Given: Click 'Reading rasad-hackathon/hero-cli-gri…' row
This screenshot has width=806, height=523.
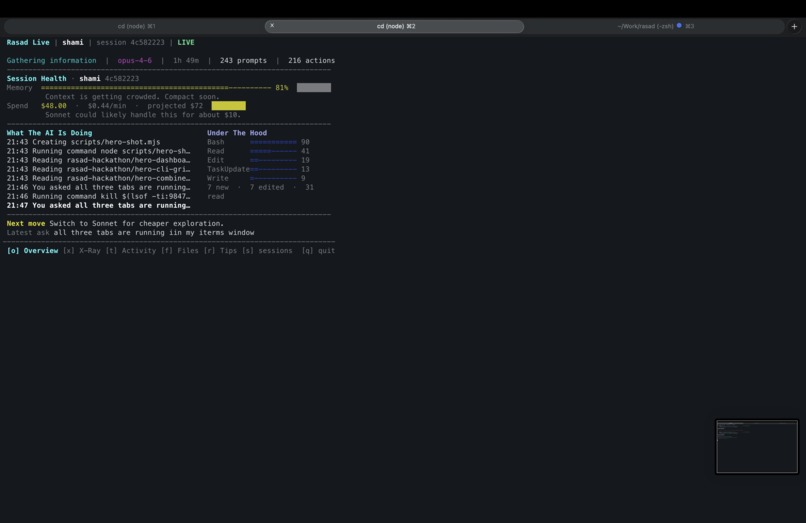Looking at the screenshot, I should pos(98,169).
